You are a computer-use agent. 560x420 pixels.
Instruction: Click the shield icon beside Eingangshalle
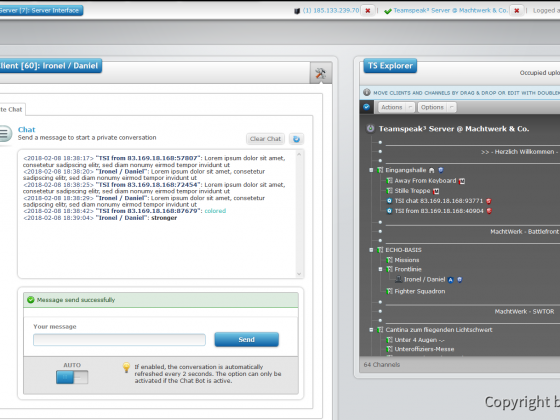[x=441, y=170]
